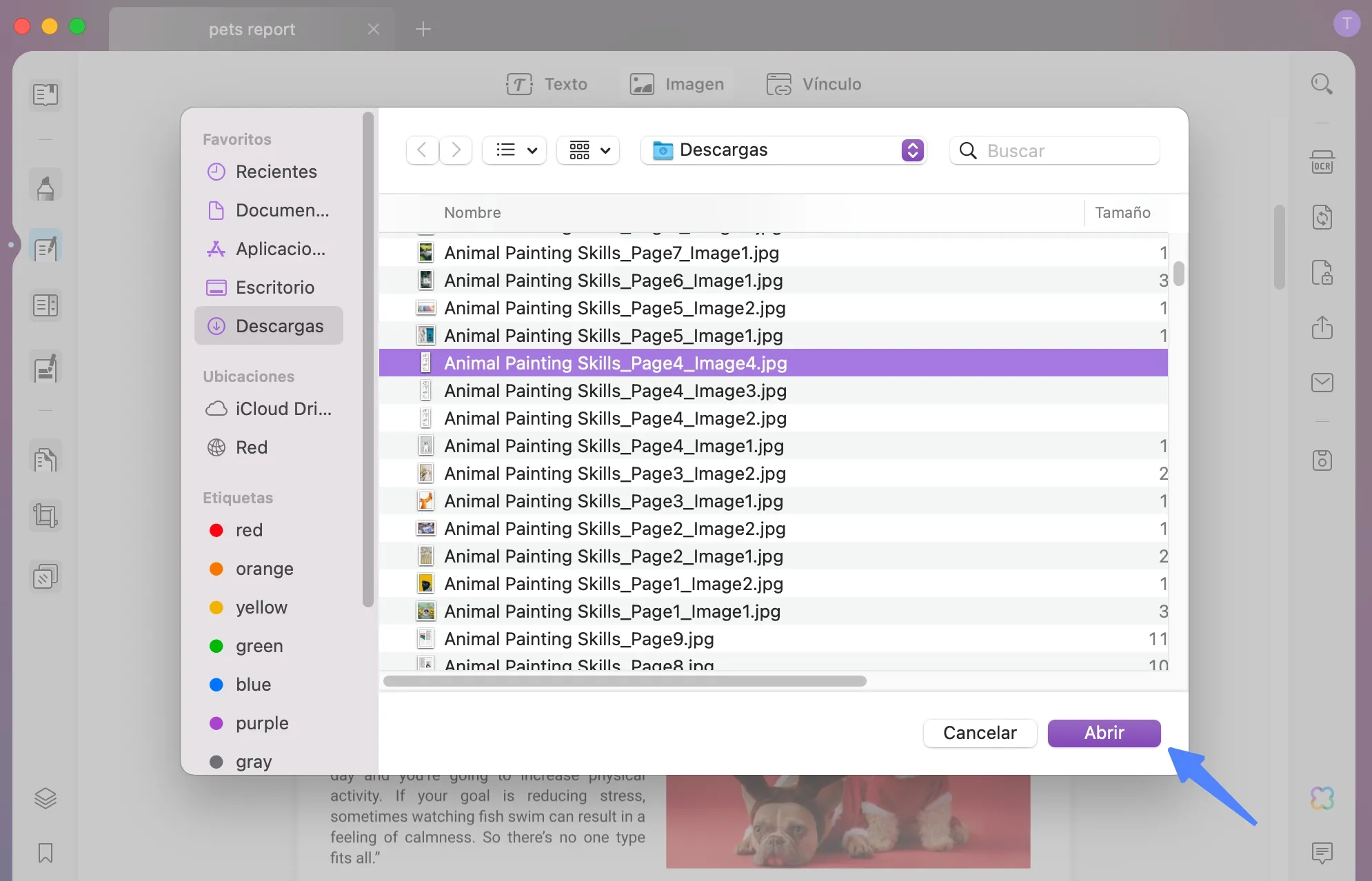Open the Reader mode icon in left sidebar

46,94
